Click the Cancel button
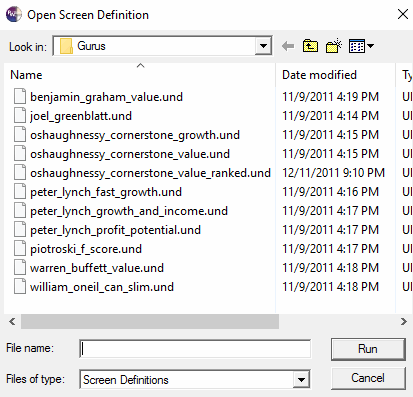This screenshot has height=397, width=413. click(368, 378)
